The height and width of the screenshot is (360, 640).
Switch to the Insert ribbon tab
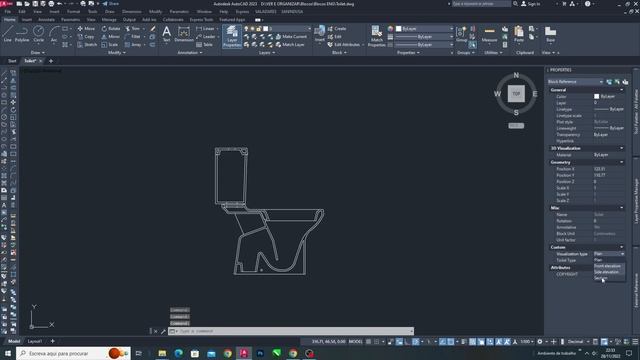(27, 20)
